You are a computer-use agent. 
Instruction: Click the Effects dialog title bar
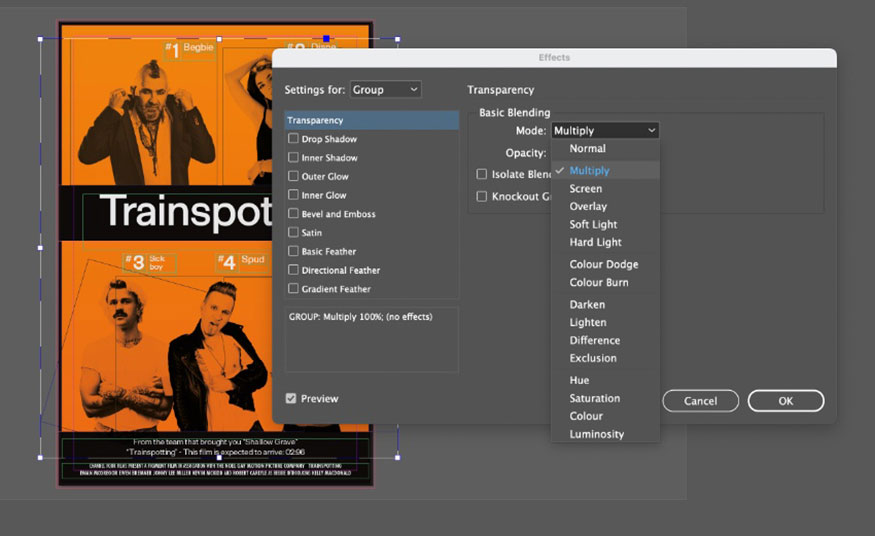554,57
